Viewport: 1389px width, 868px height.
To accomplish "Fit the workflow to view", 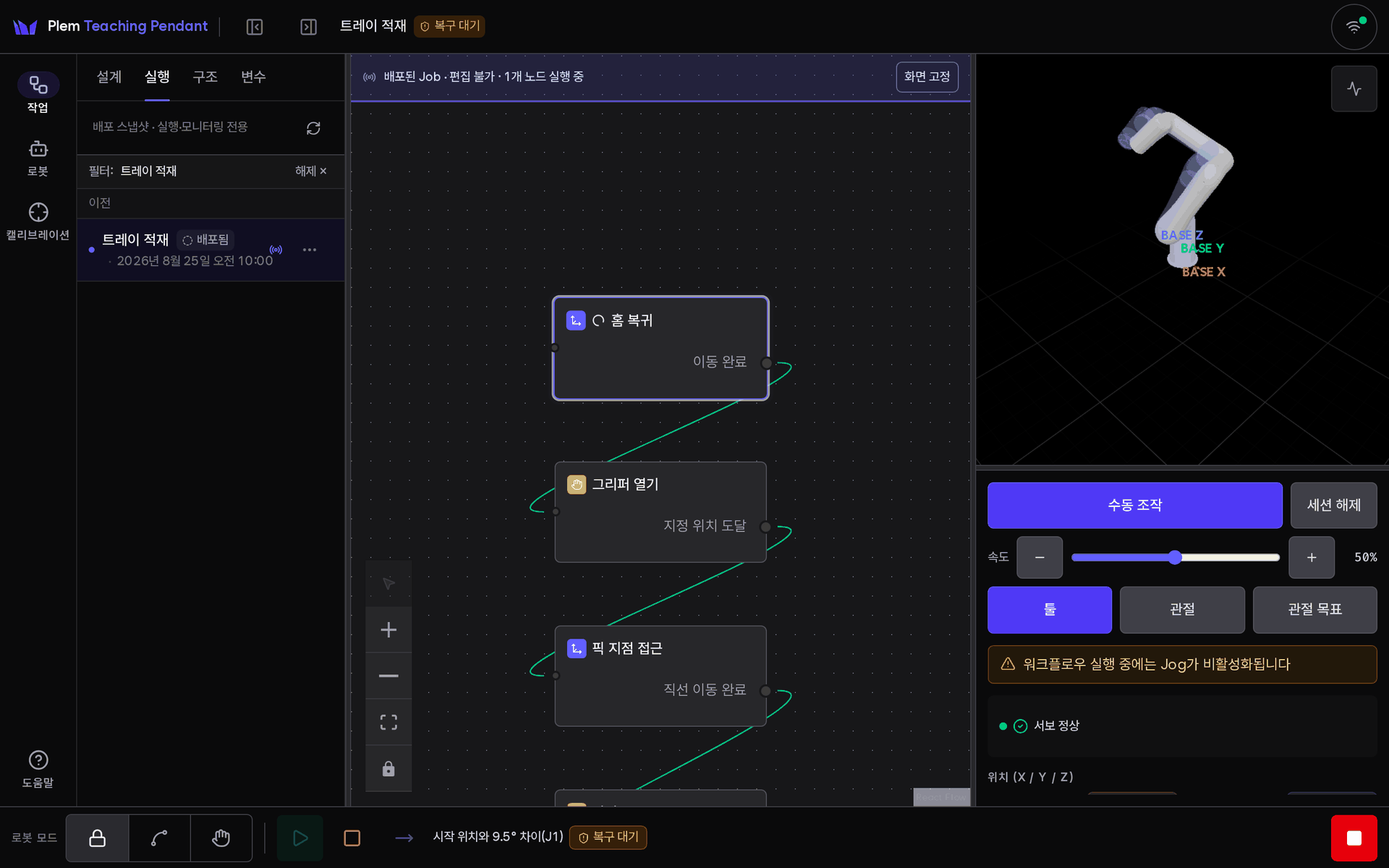I will [388, 722].
